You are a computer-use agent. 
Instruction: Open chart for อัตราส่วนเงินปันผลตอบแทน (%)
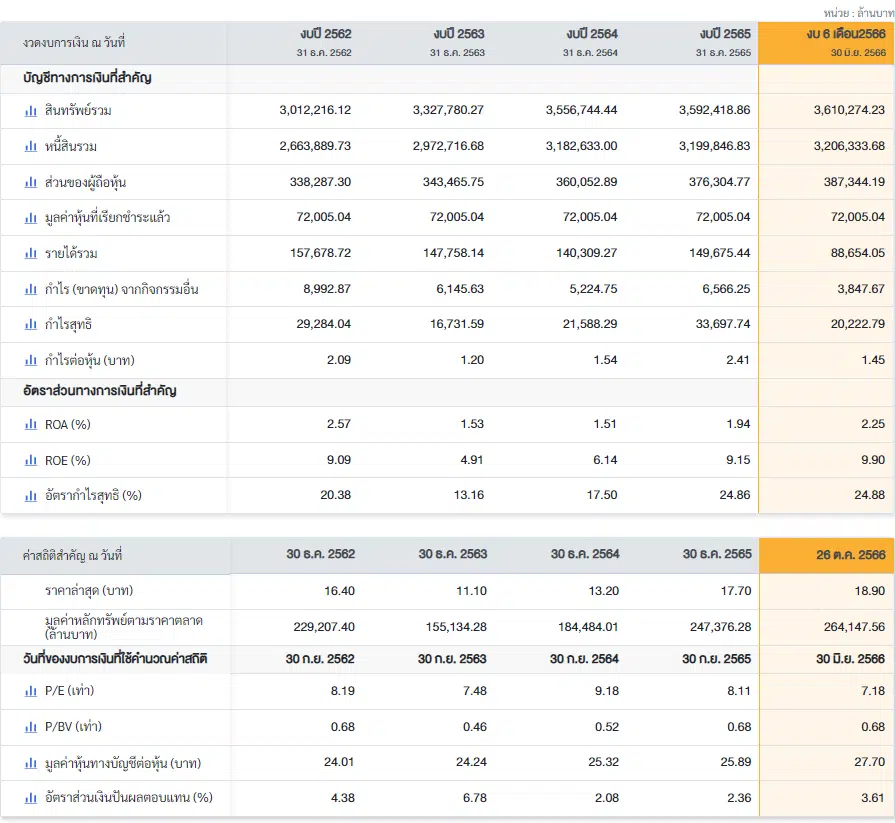click(x=31, y=798)
